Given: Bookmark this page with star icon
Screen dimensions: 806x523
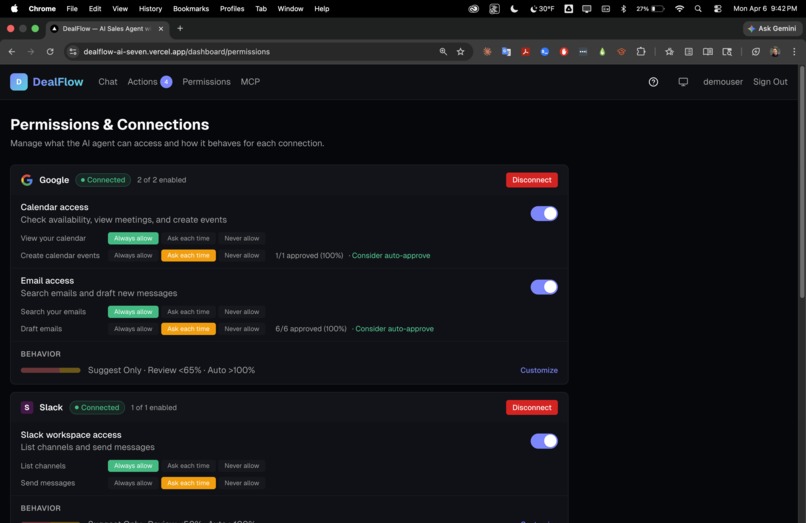Looking at the screenshot, I should [461, 51].
